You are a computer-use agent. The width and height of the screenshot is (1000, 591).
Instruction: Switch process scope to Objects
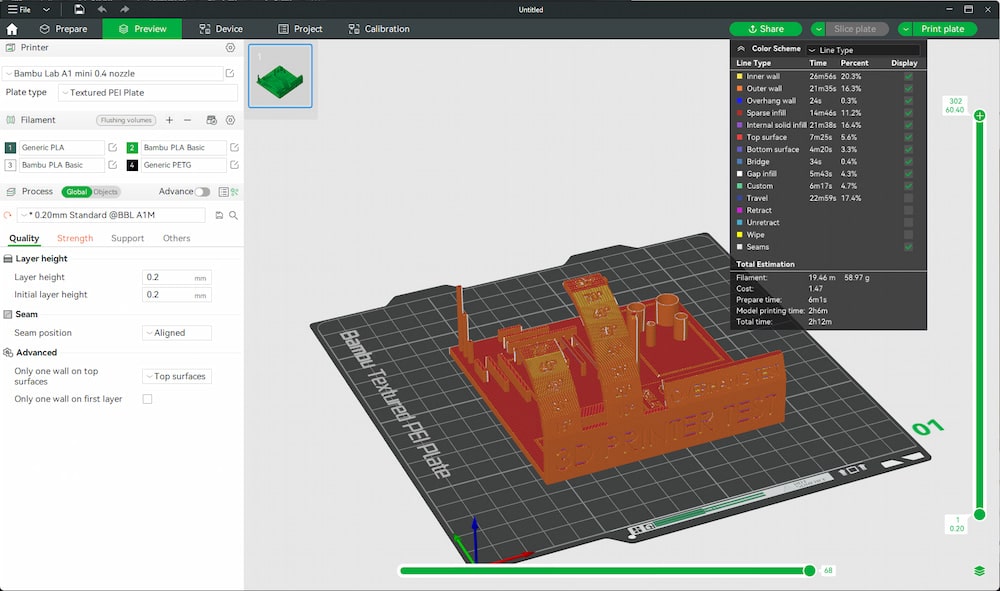point(106,192)
